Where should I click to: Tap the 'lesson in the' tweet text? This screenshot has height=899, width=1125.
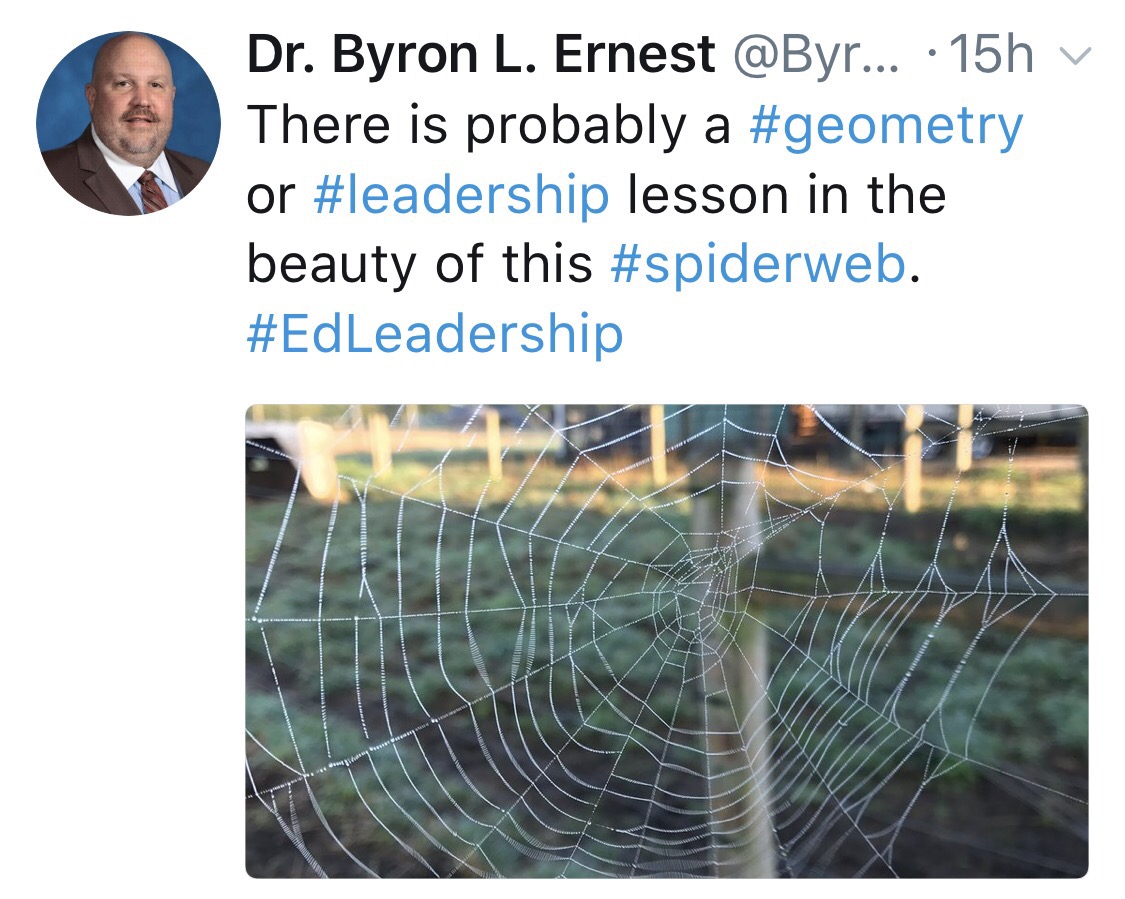[x=786, y=195]
